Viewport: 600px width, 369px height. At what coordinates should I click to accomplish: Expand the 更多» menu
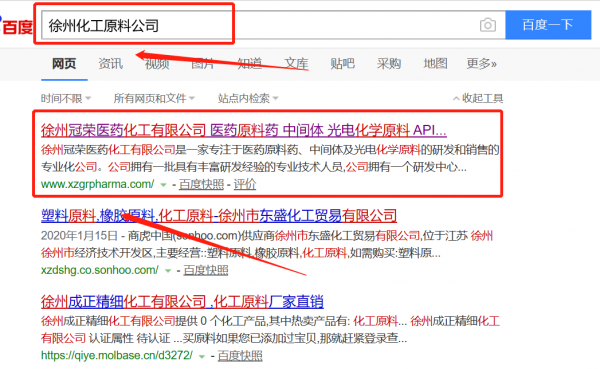click(x=481, y=64)
